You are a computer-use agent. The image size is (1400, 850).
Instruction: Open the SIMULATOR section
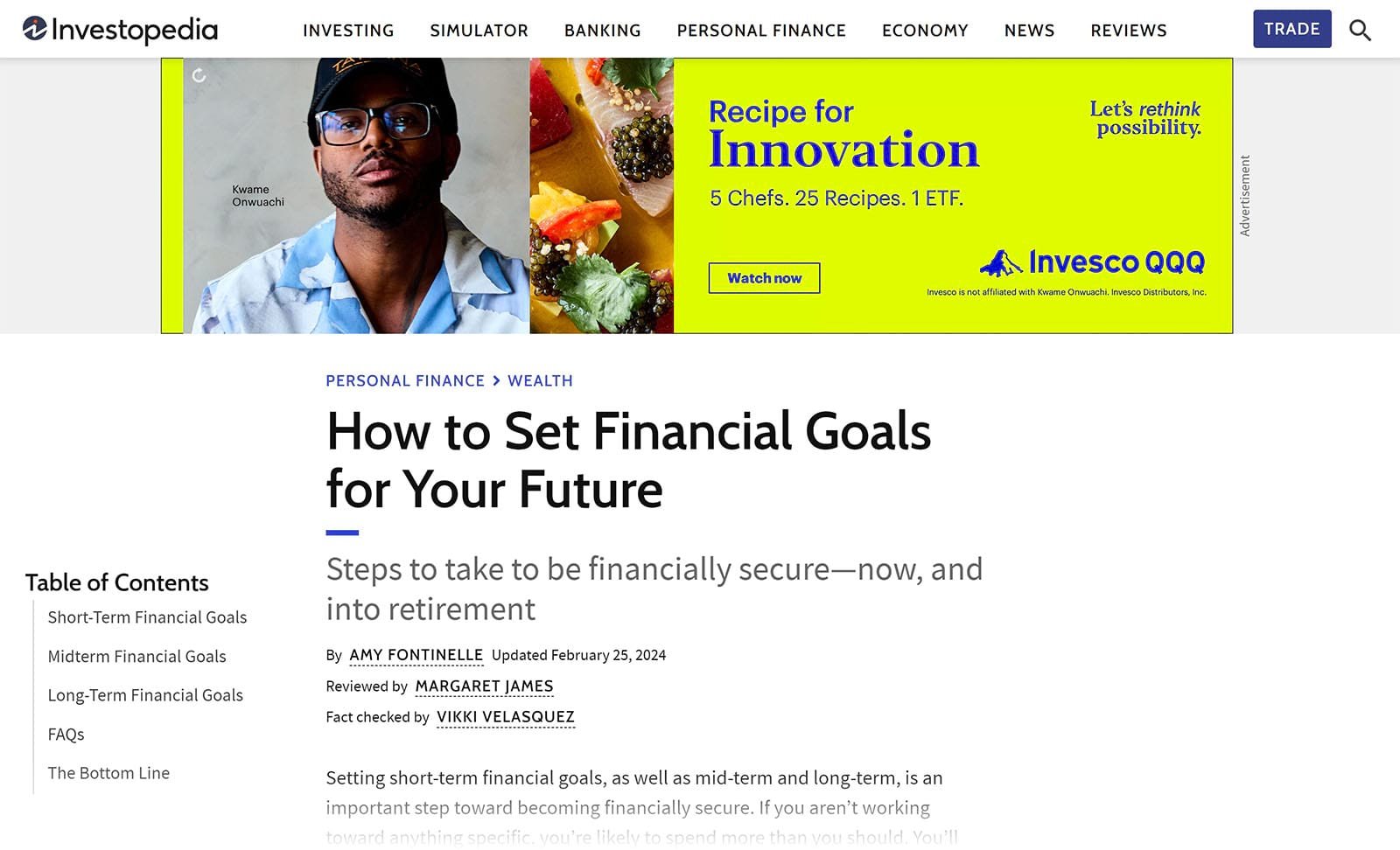tap(479, 30)
